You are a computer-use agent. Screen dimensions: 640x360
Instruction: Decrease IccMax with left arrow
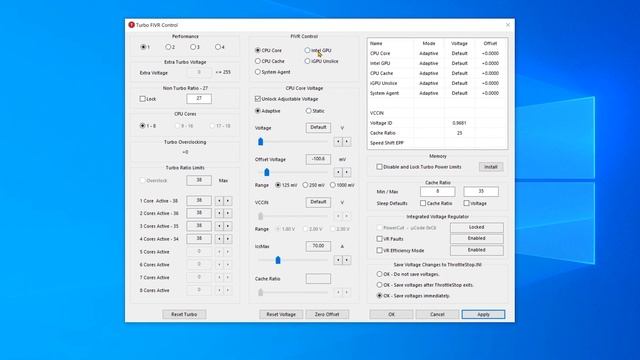(338, 260)
